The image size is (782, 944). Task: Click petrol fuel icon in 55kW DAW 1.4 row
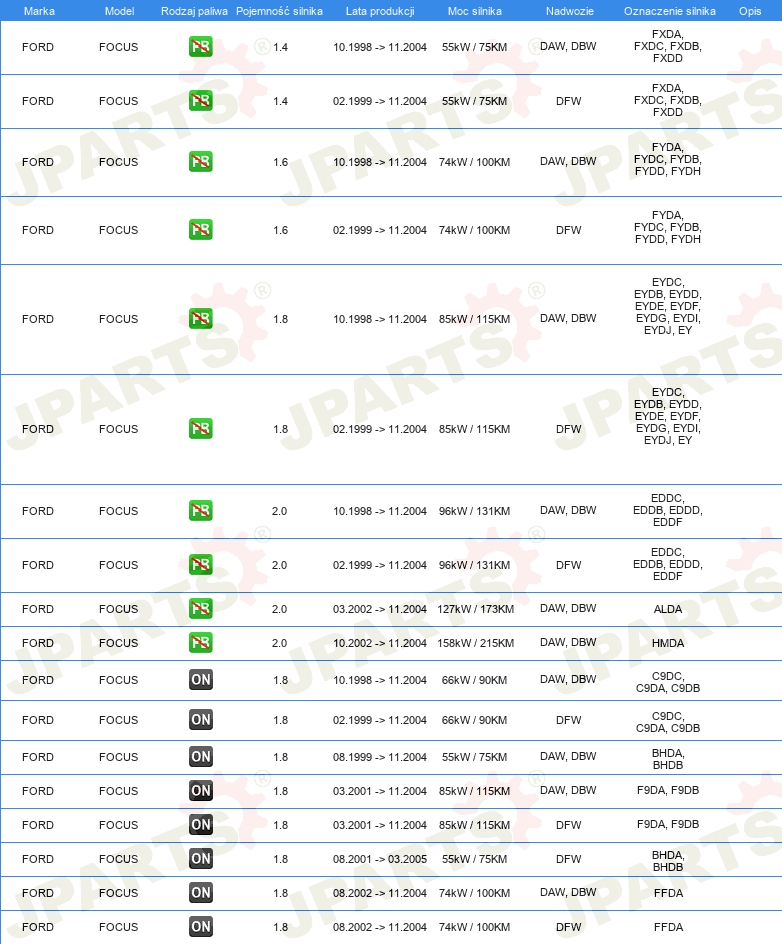point(200,47)
